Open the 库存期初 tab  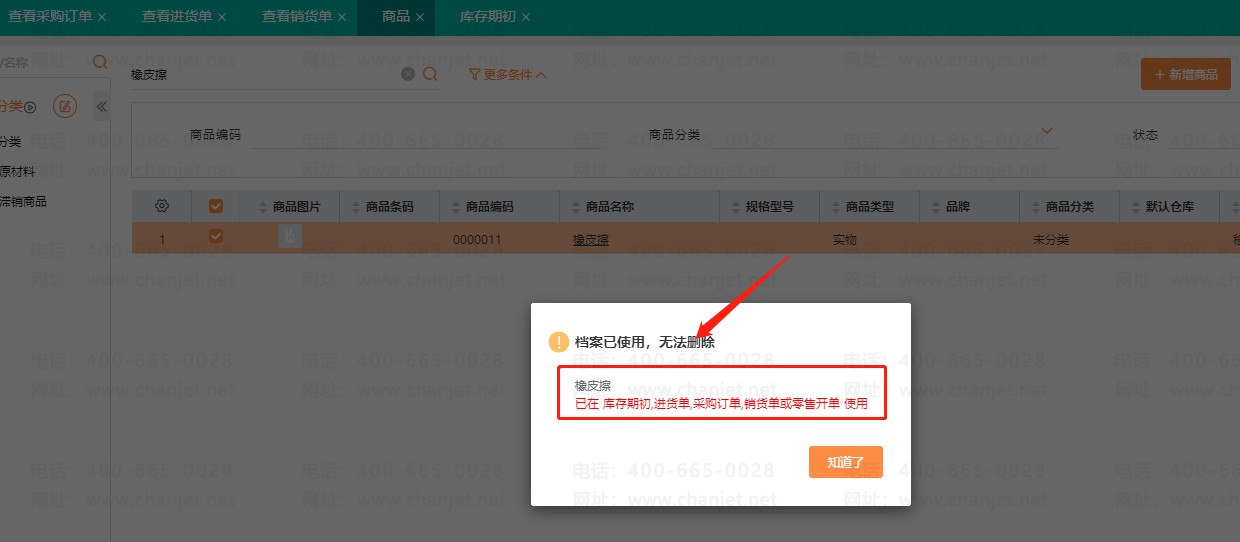click(x=487, y=17)
